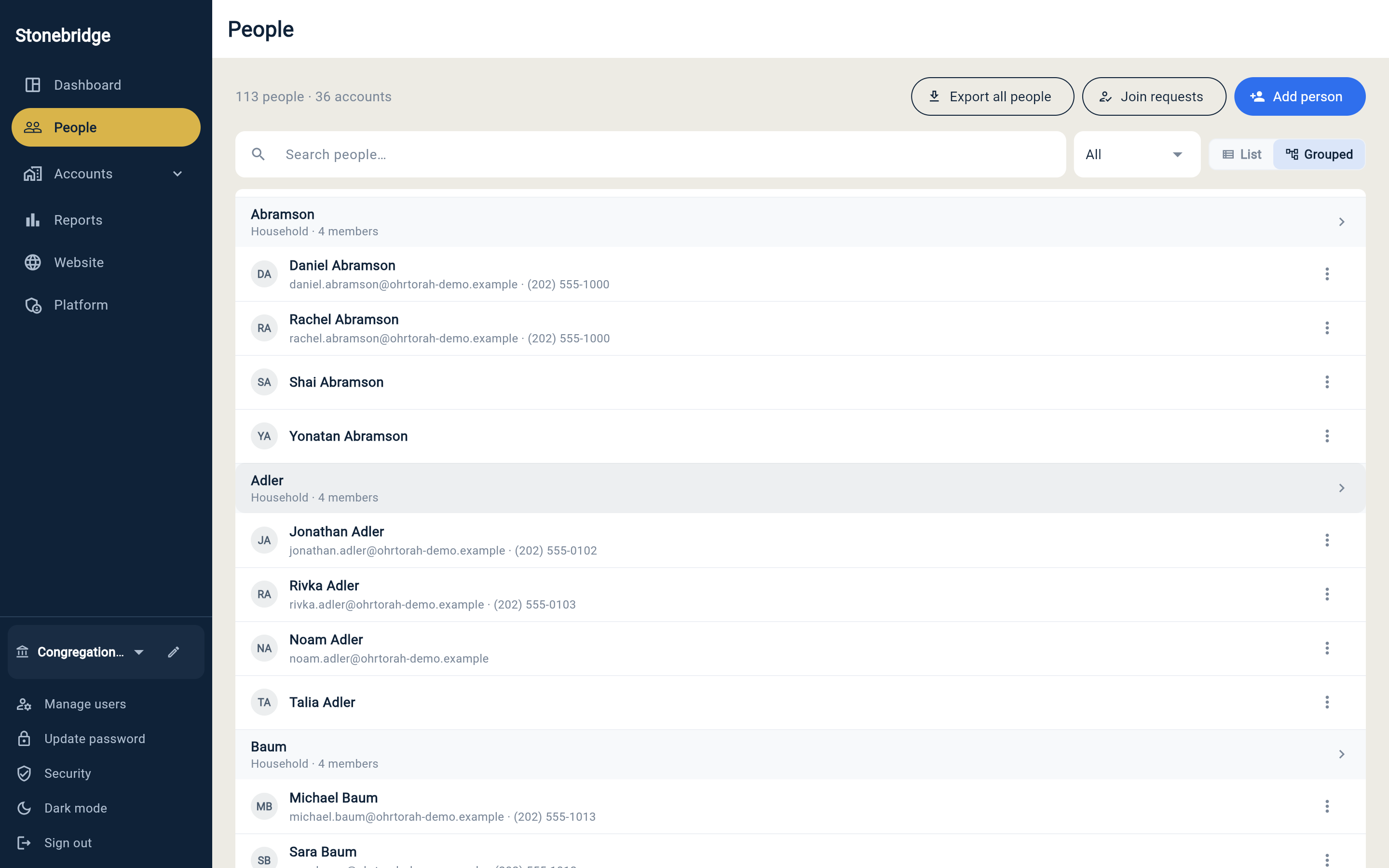Open Join requests

(1154, 96)
